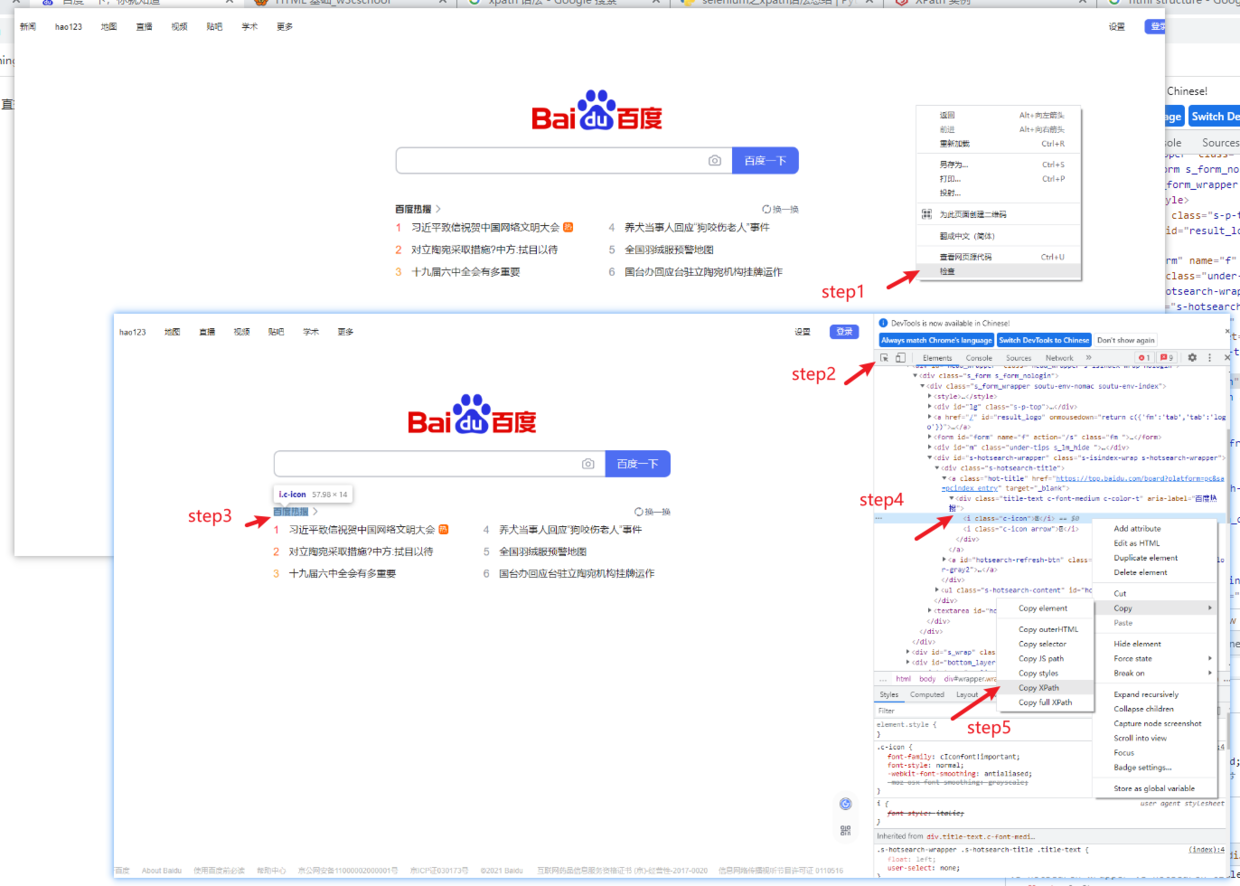The image size is (1240, 886).
Task: Collapse the div class="s-hotsearch-title" node
Action: [937, 468]
